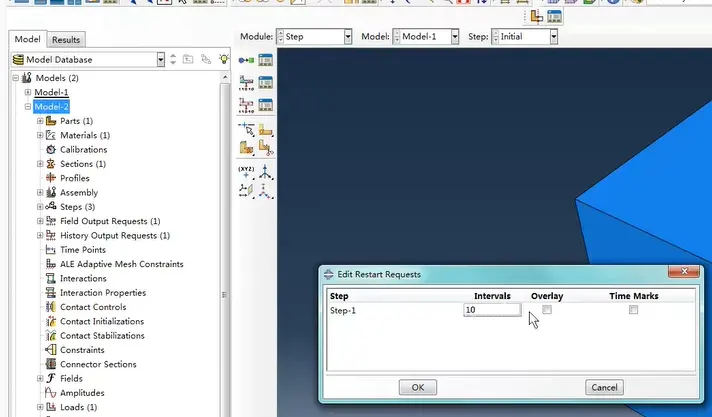
Task: Click the Cancel button in dialog
Action: pyautogui.click(x=604, y=387)
